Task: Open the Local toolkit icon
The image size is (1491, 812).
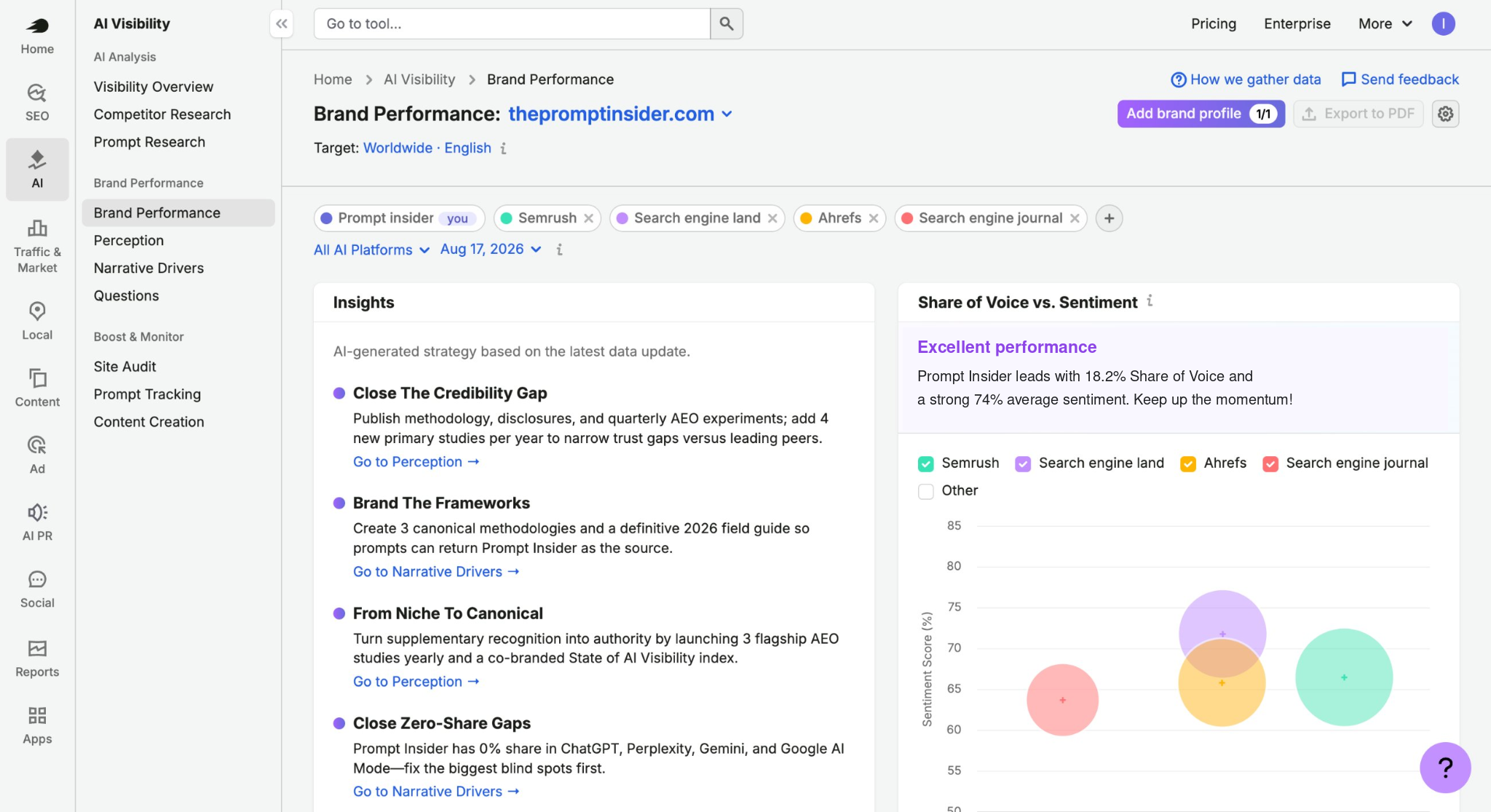Action: (x=37, y=321)
